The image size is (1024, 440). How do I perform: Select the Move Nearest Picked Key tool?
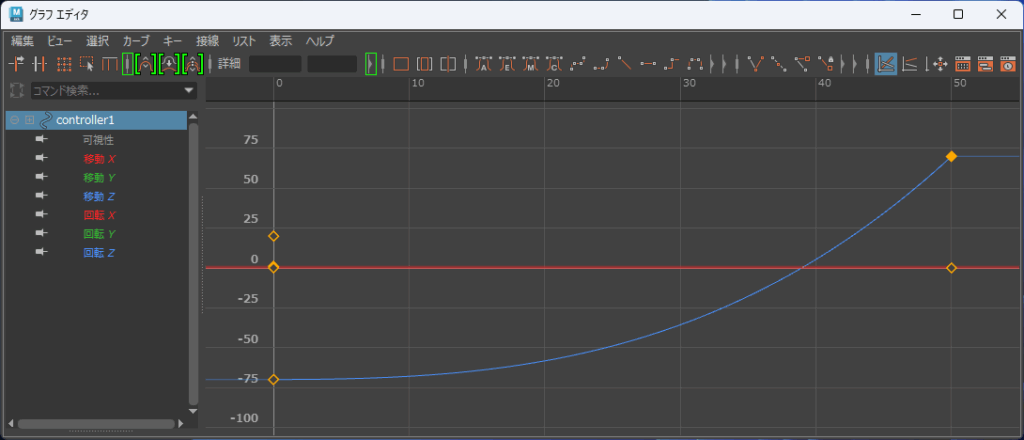[x=16, y=63]
